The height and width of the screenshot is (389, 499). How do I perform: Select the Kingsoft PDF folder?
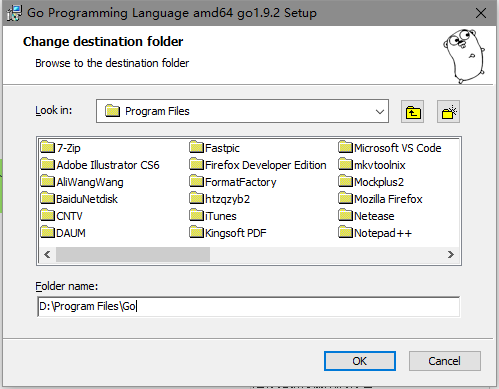click(228, 233)
